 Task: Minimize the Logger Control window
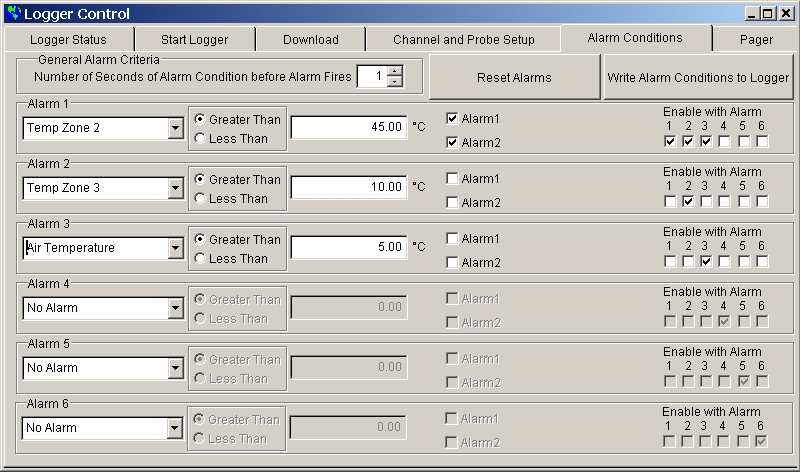click(x=751, y=13)
